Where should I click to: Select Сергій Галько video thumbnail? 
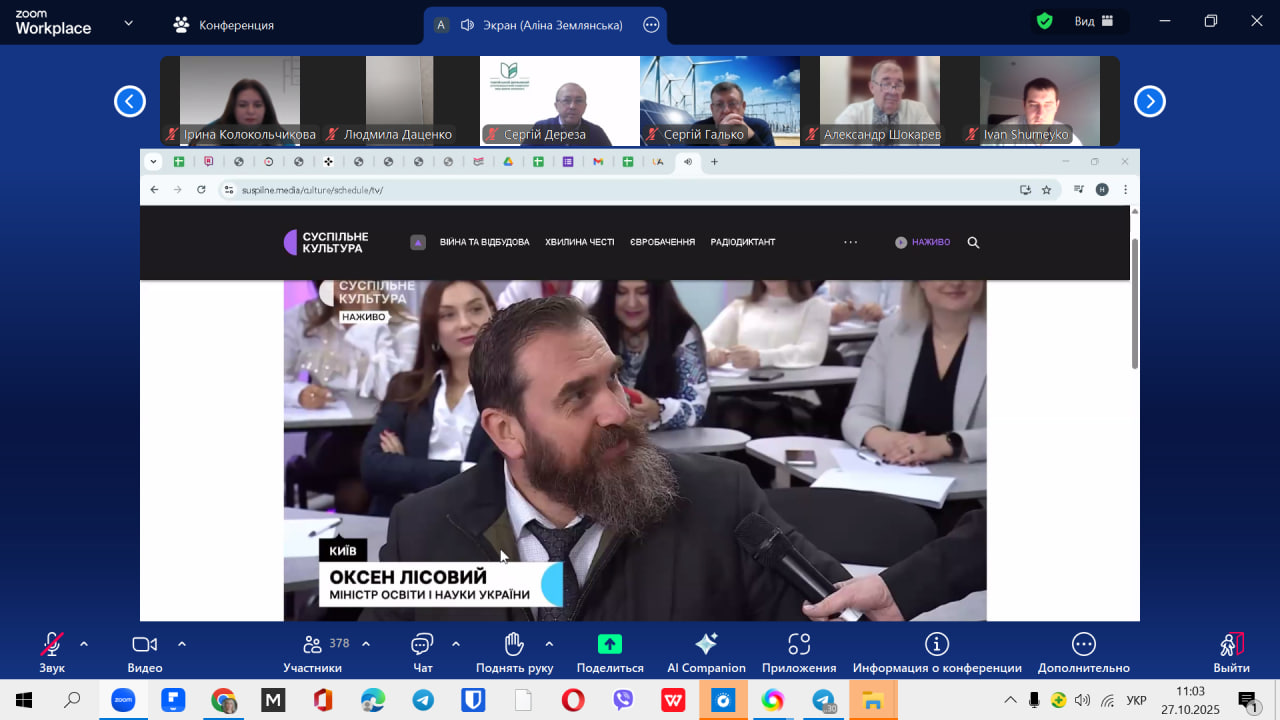pyautogui.click(x=719, y=100)
